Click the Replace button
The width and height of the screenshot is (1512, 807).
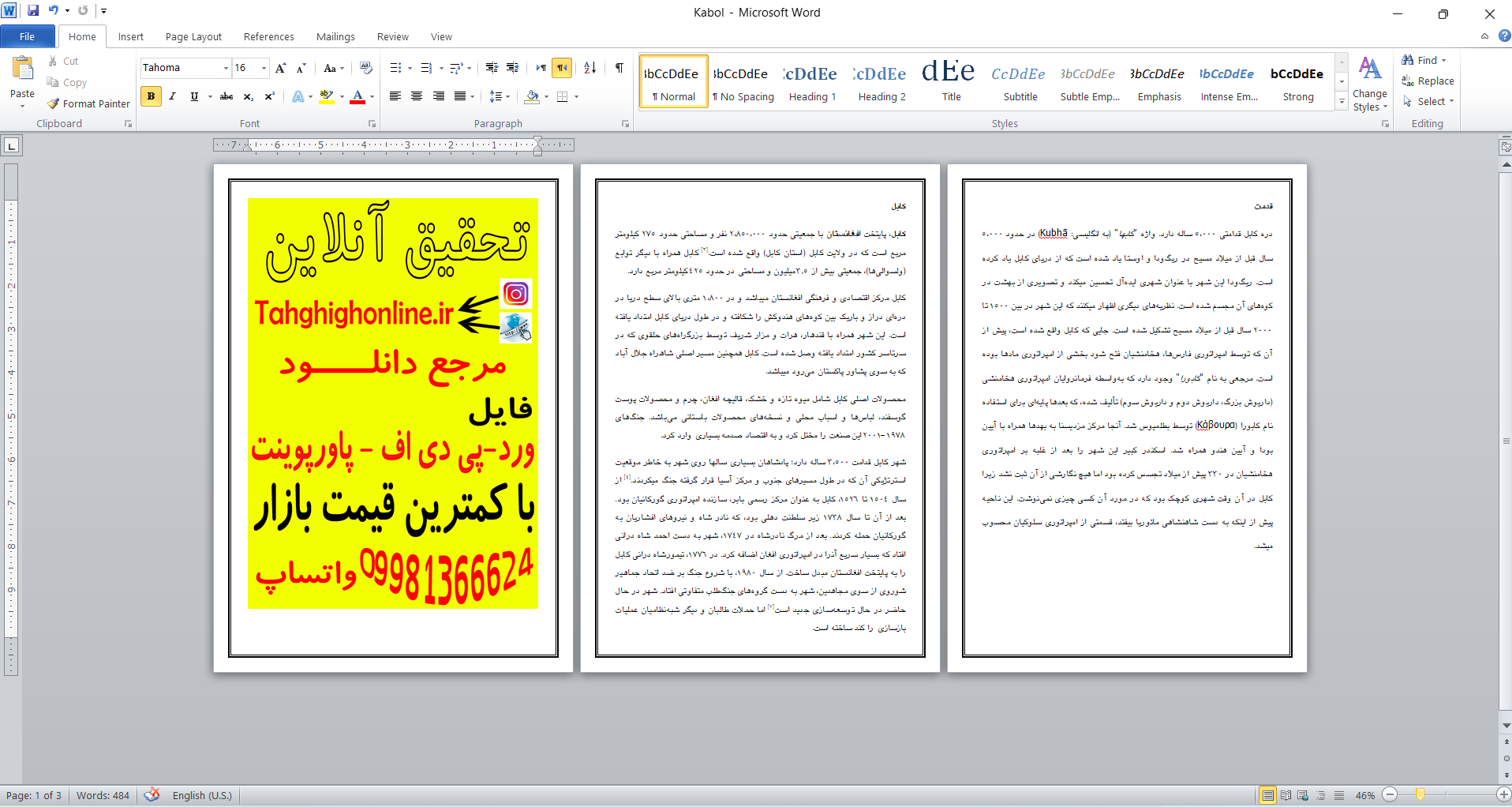pos(1428,81)
